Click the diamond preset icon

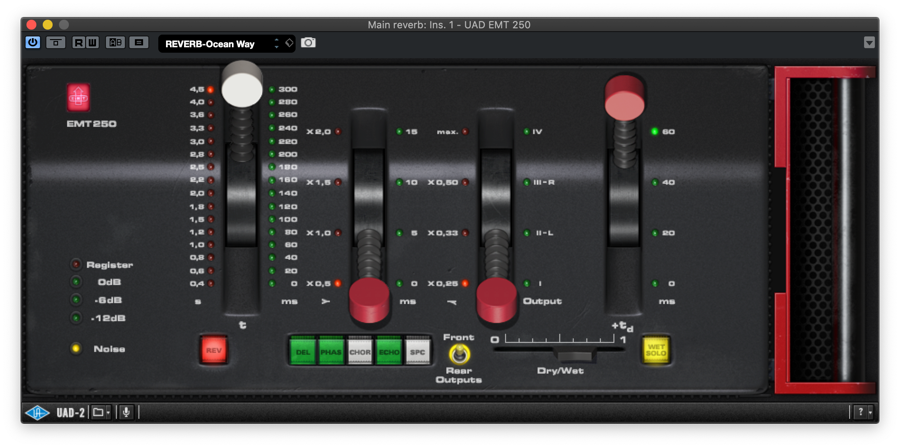point(289,43)
